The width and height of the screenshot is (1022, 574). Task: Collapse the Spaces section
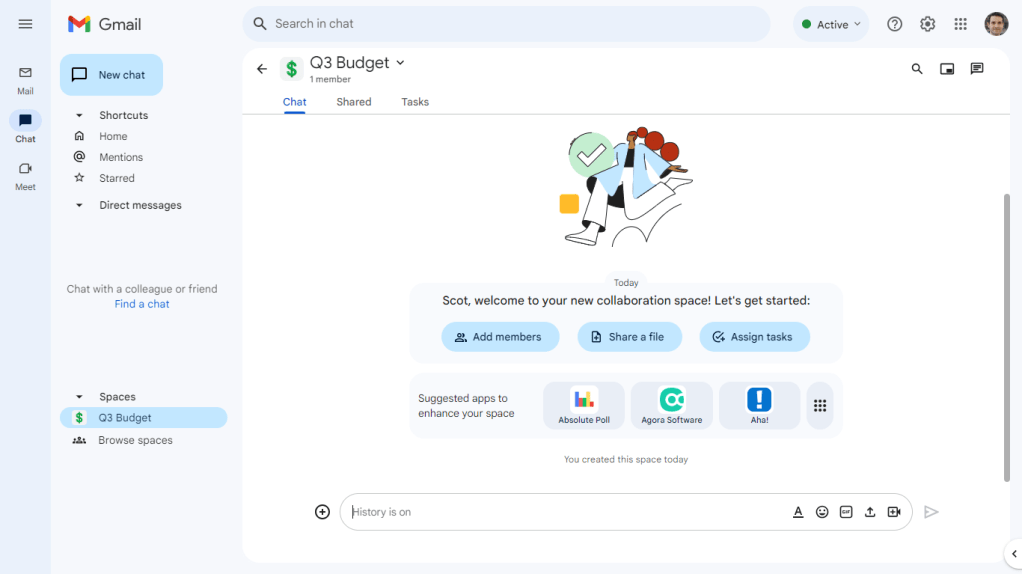click(79, 397)
